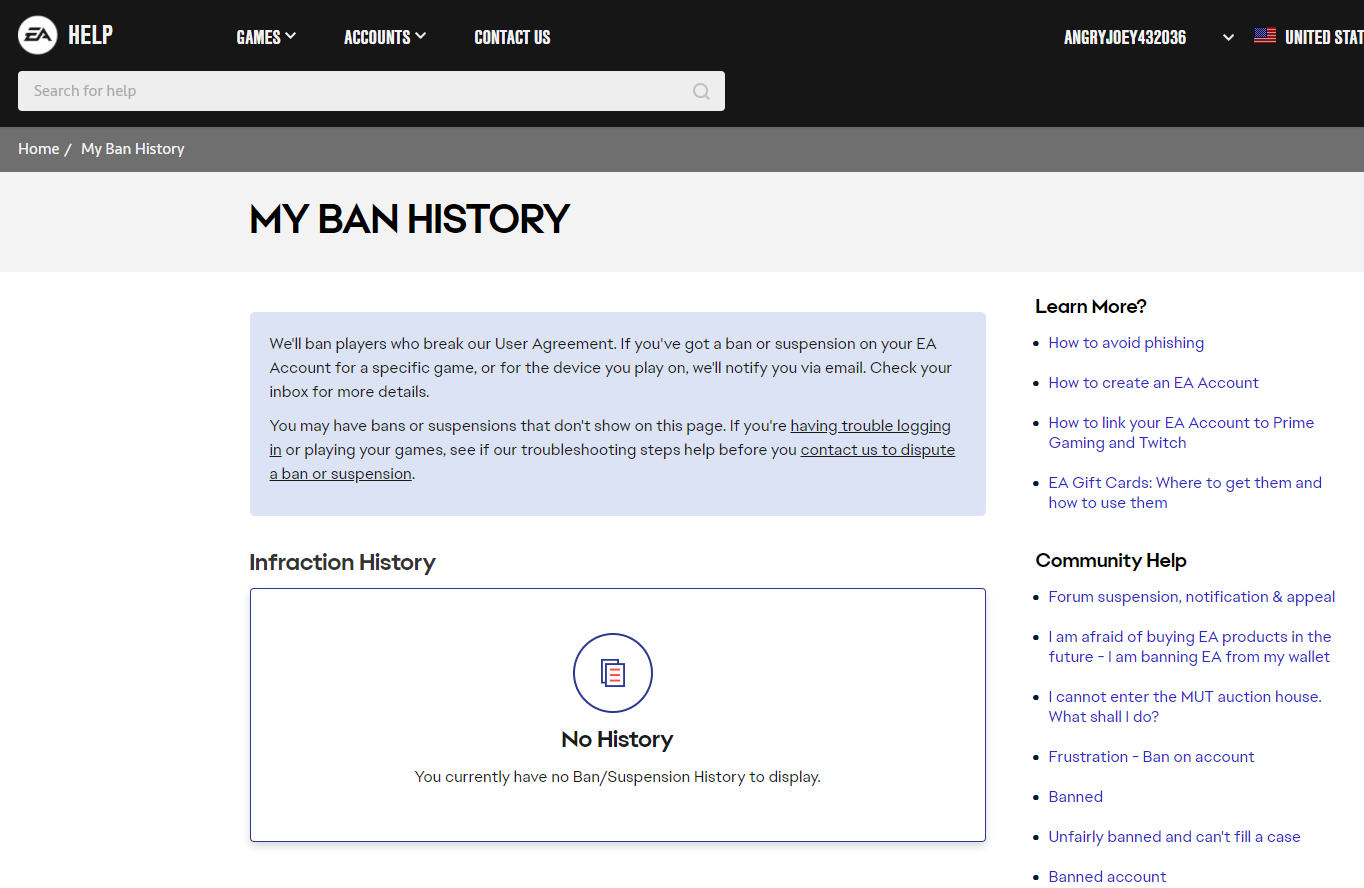Click the search magnifier icon

tap(701, 91)
